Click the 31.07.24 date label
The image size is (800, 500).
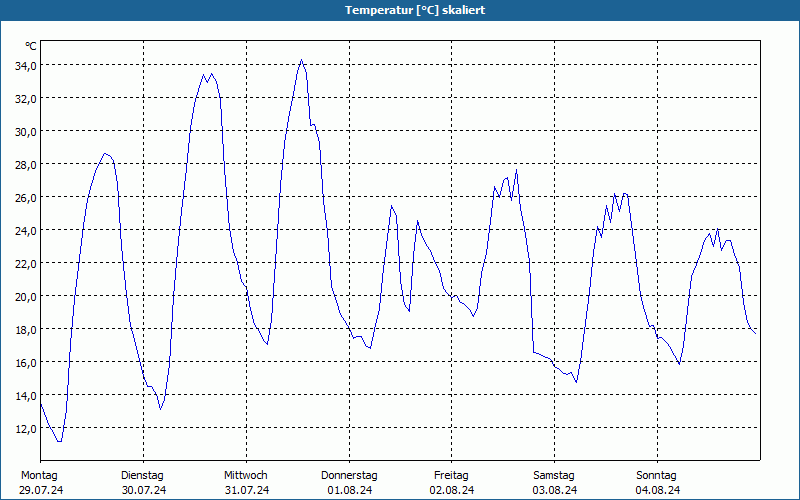click(x=247, y=490)
